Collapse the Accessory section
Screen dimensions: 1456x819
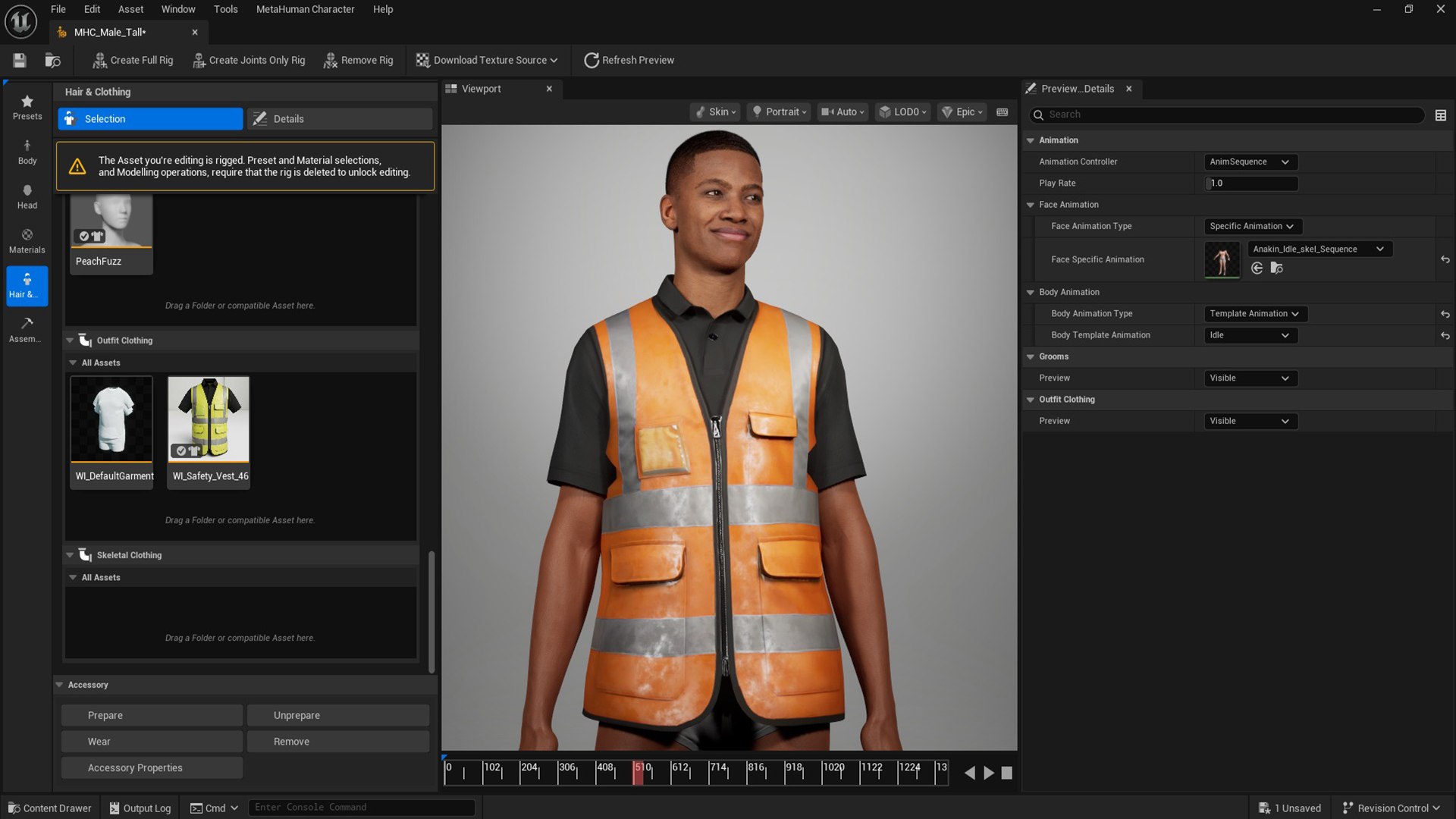59,685
